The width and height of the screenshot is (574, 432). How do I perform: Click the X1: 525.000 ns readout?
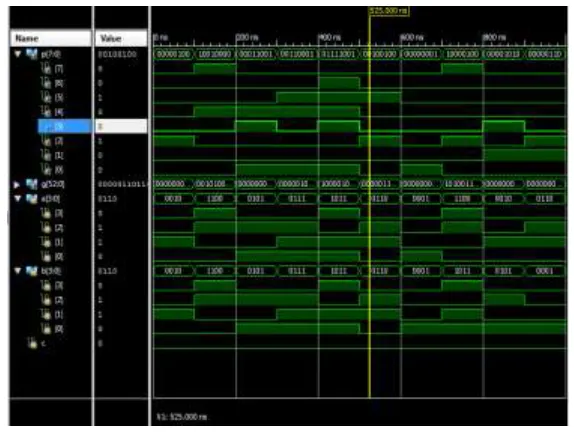(x=182, y=417)
